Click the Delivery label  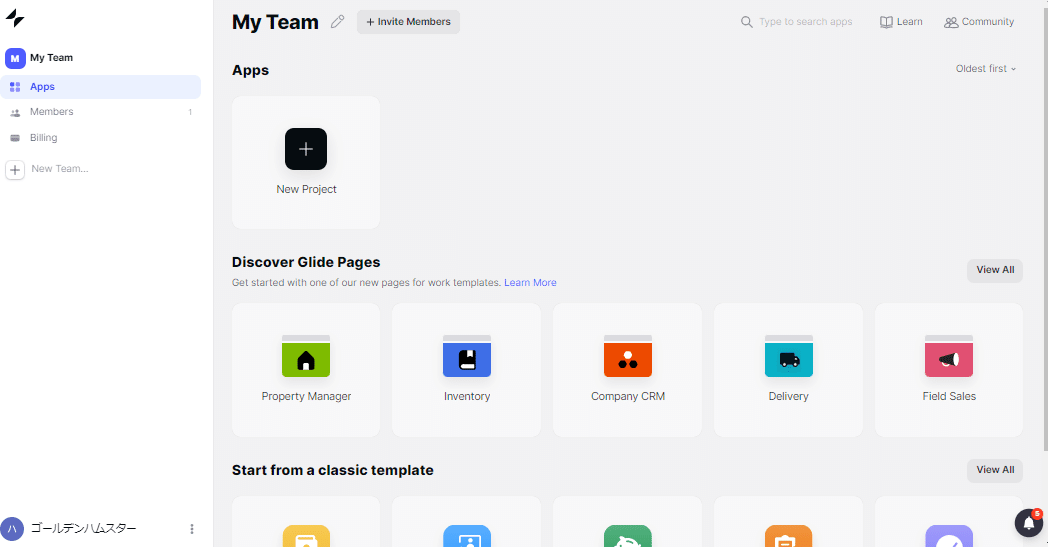click(x=789, y=397)
